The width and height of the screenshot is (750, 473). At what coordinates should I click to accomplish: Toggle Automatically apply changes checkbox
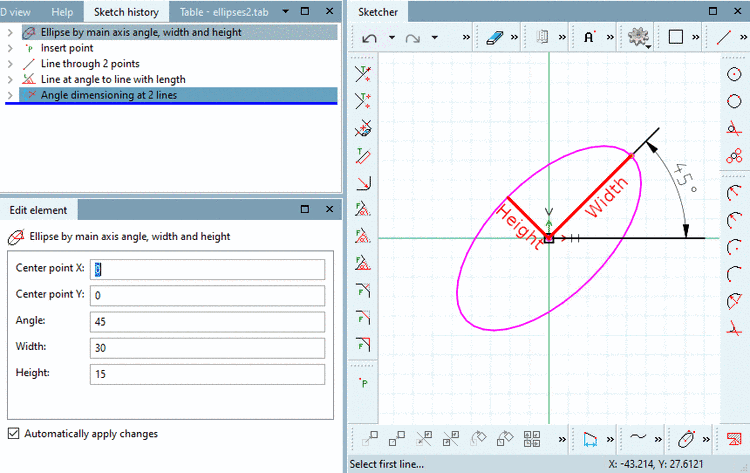click(x=13, y=433)
